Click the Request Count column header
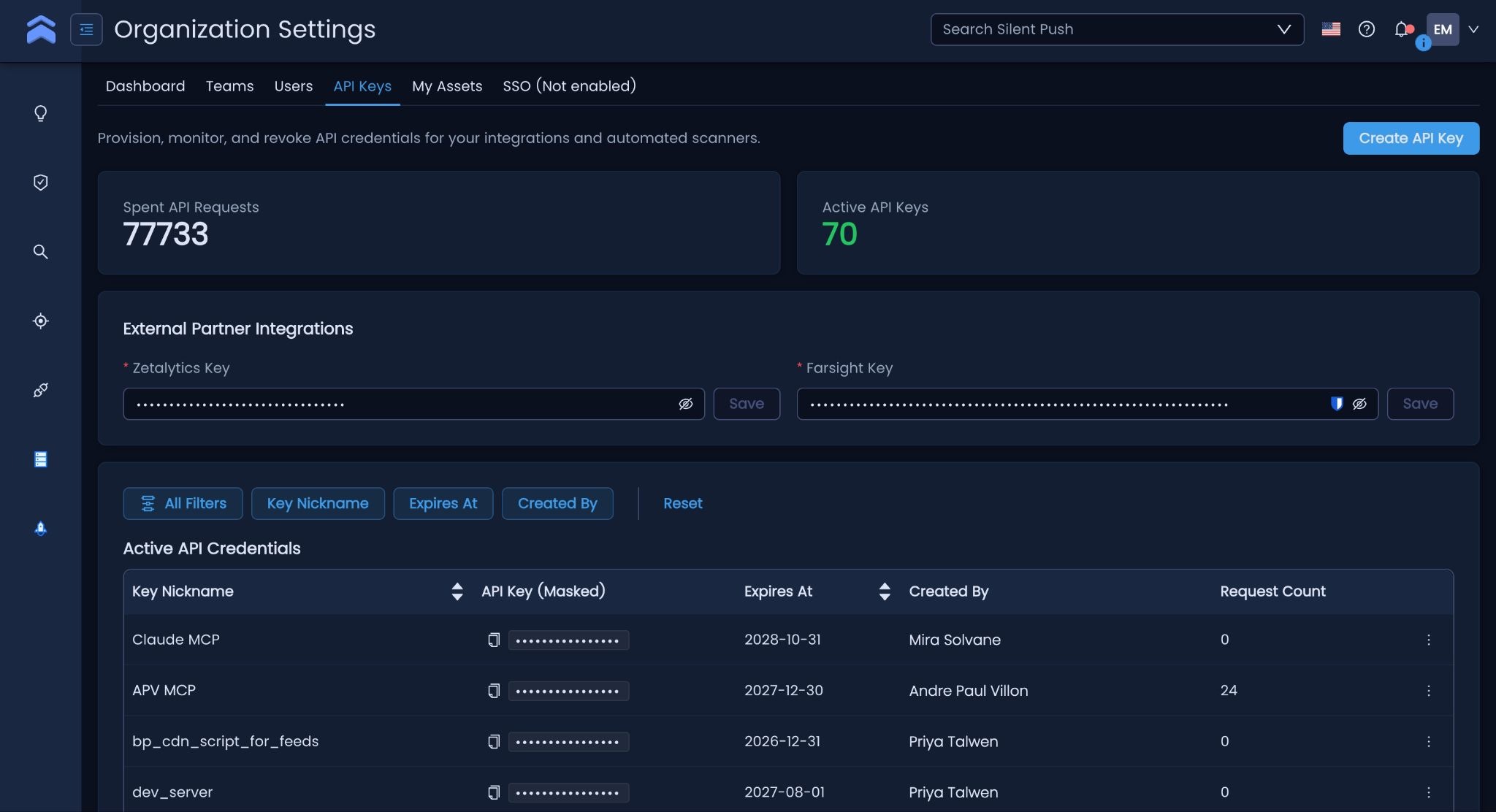The image size is (1496, 812). (1272, 591)
